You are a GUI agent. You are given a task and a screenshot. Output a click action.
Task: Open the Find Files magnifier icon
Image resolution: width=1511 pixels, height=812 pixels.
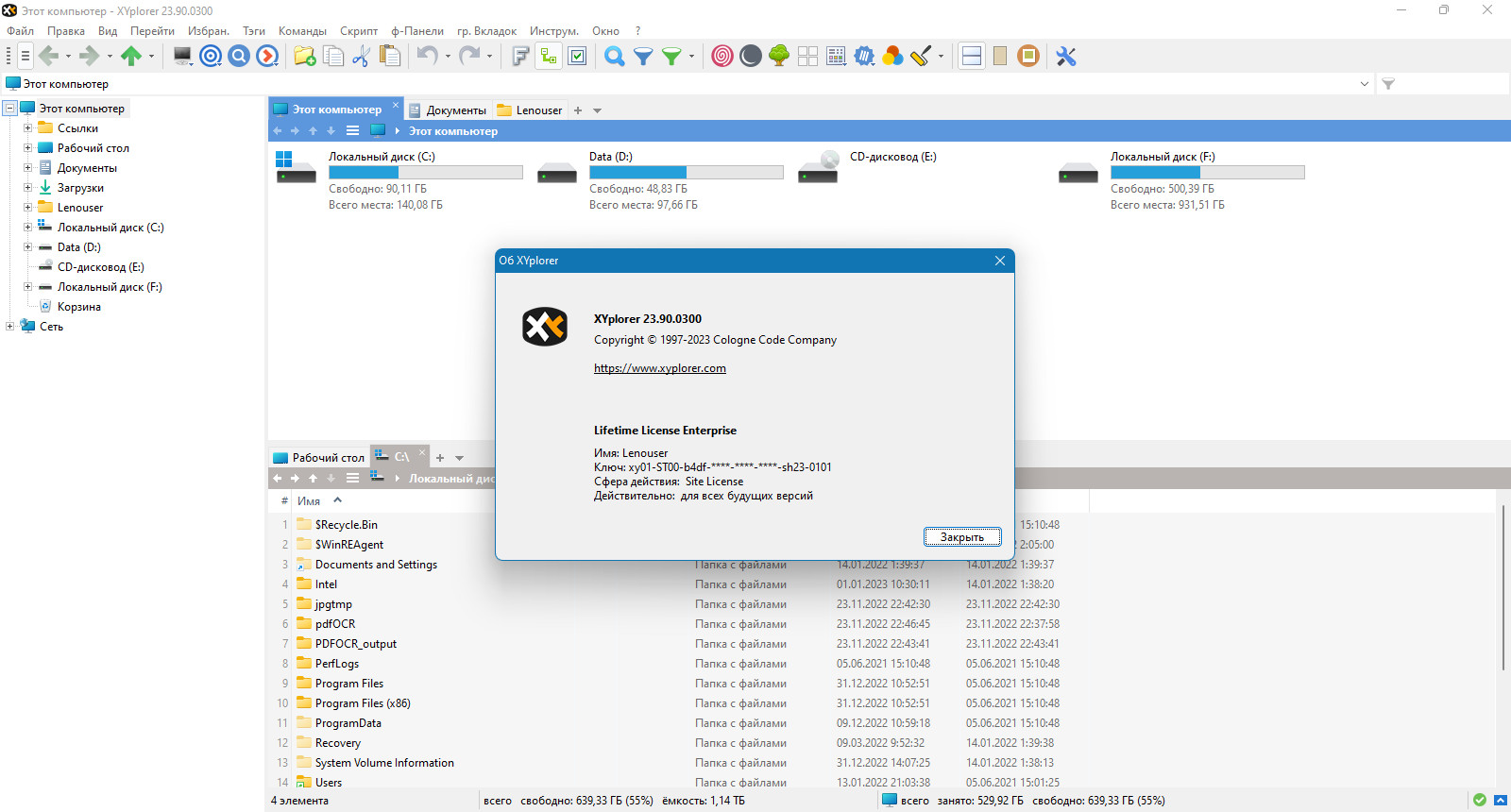point(615,57)
